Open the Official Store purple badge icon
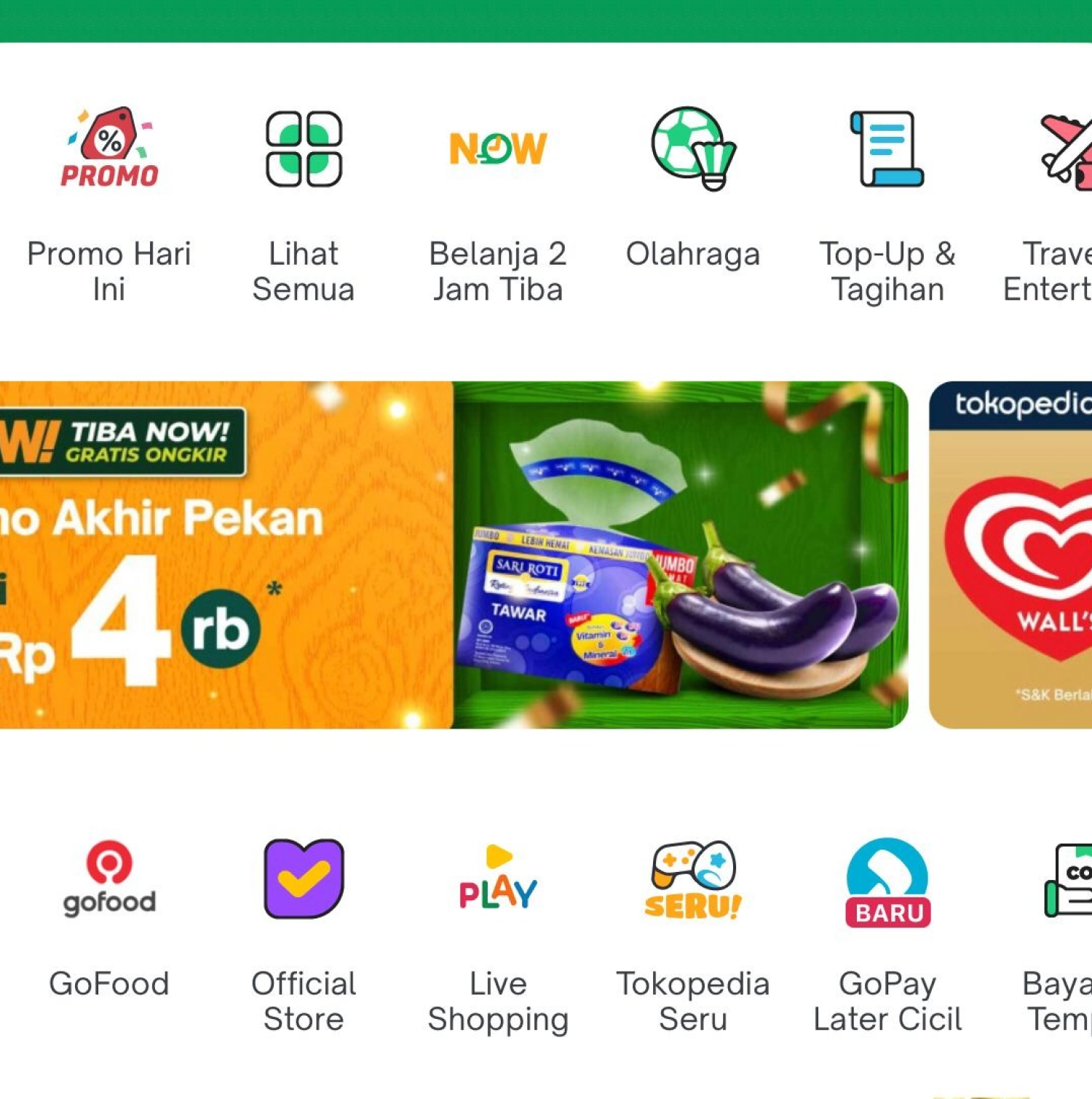This screenshot has height=1099, width=1092. pyautogui.click(x=304, y=878)
